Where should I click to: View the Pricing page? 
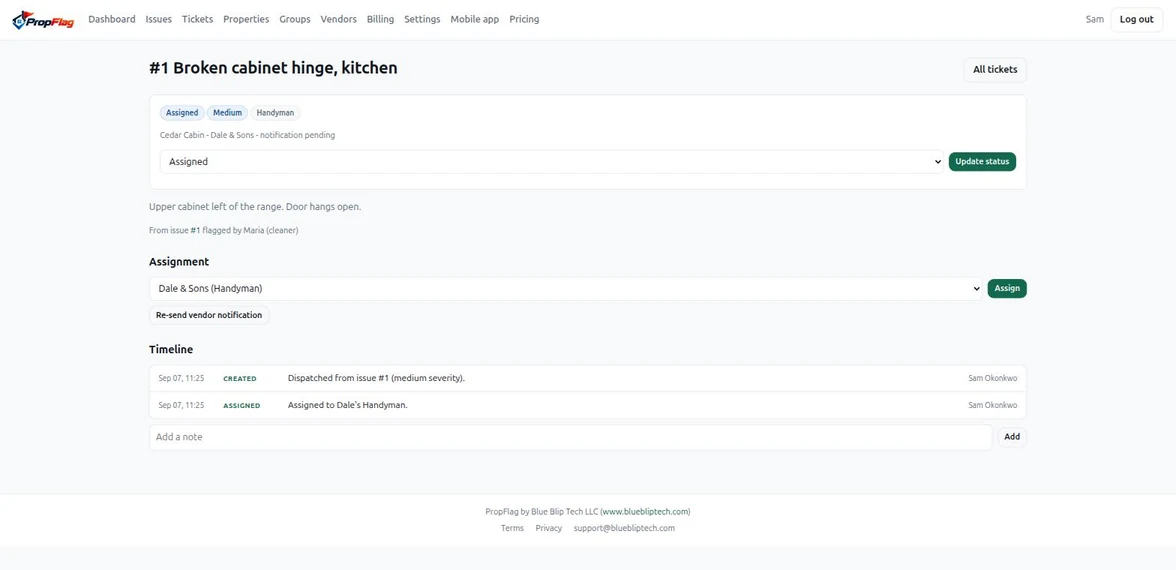pyautogui.click(x=524, y=20)
